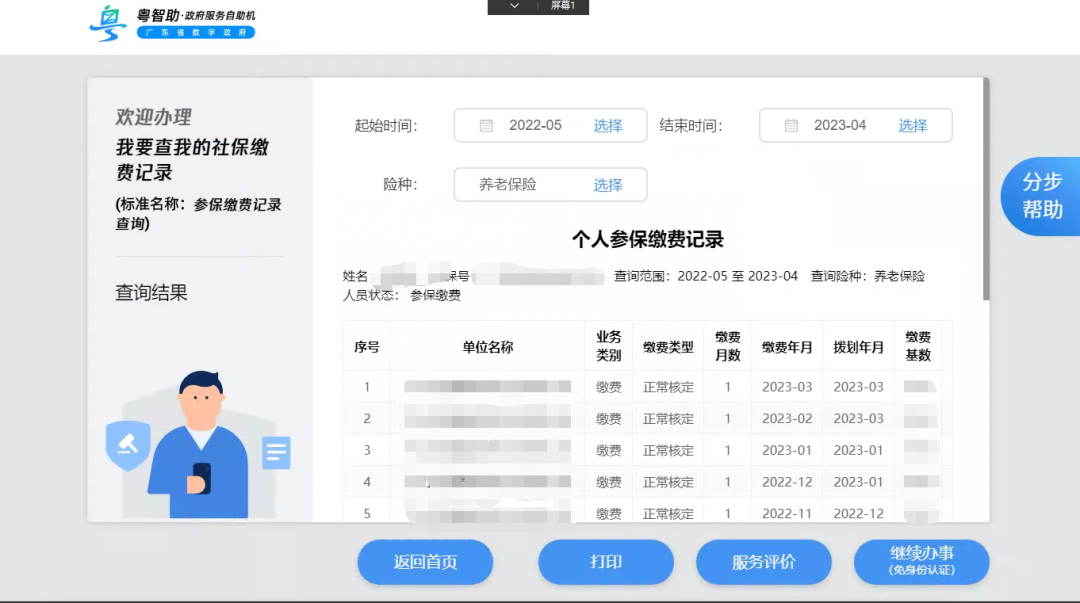Open the end time 选择 date picker
Viewport: 1080px width, 603px height.
(913, 125)
